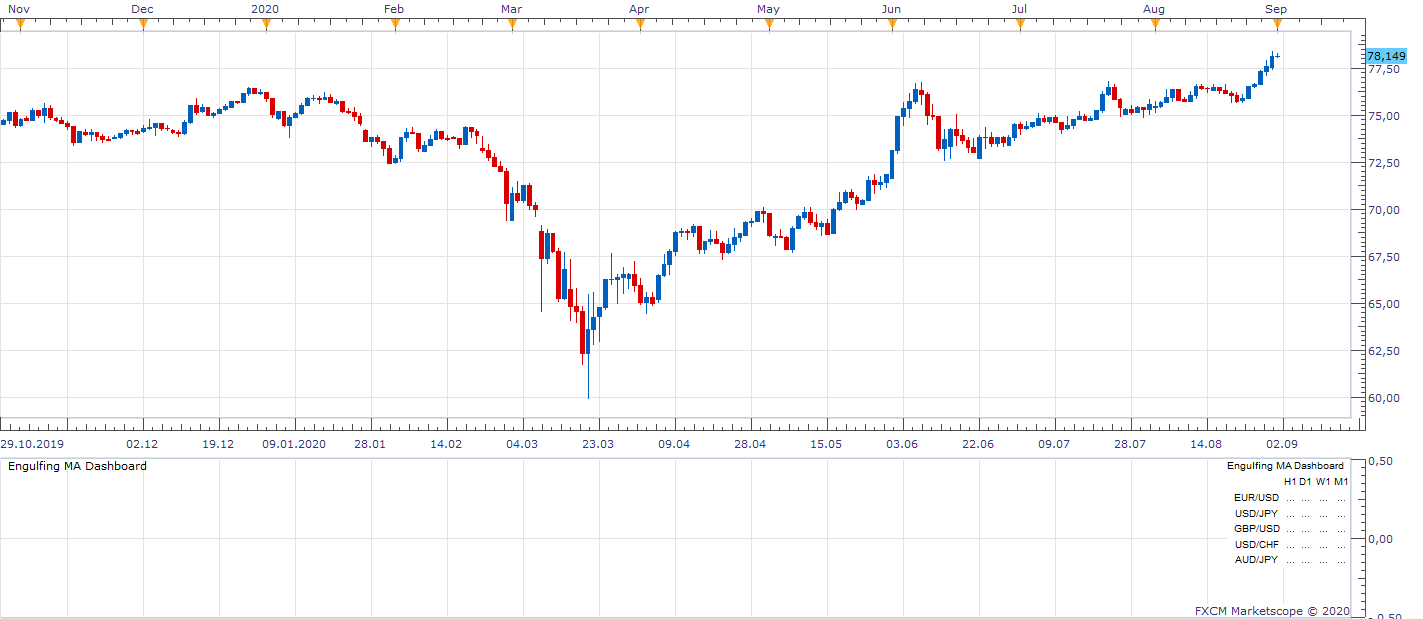The width and height of the screenshot is (1423, 619).
Task: Click the orange marker under Aug
Action: [x=1155, y=25]
